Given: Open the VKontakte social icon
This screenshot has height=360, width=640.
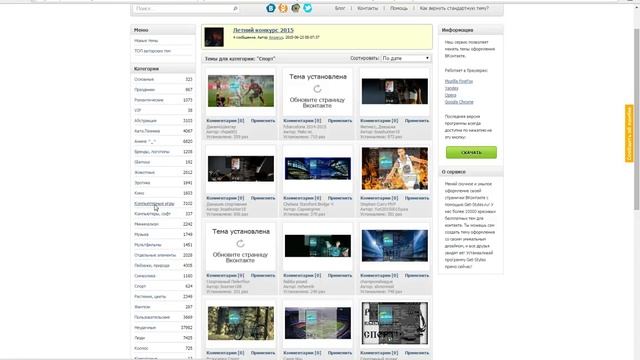Looking at the screenshot, I should 271,8.
